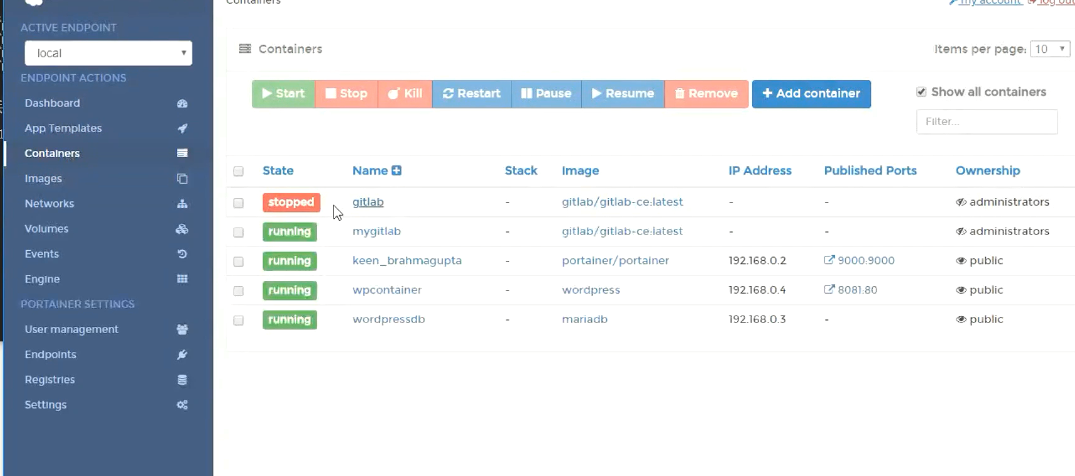
Task: Click the Volumes cubes icon
Action: (x=182, y=229)
